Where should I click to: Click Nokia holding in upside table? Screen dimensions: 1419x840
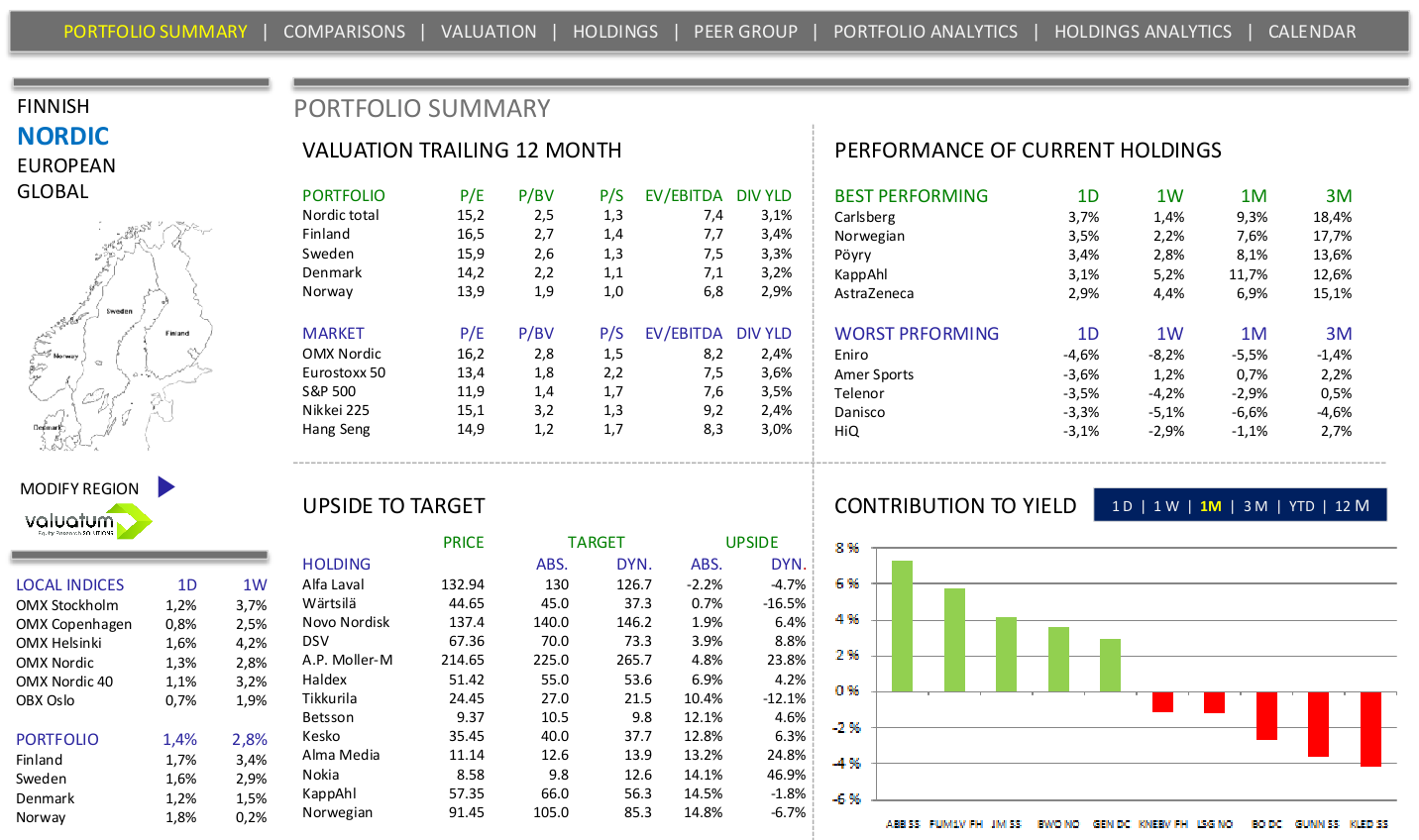point(320,775)
